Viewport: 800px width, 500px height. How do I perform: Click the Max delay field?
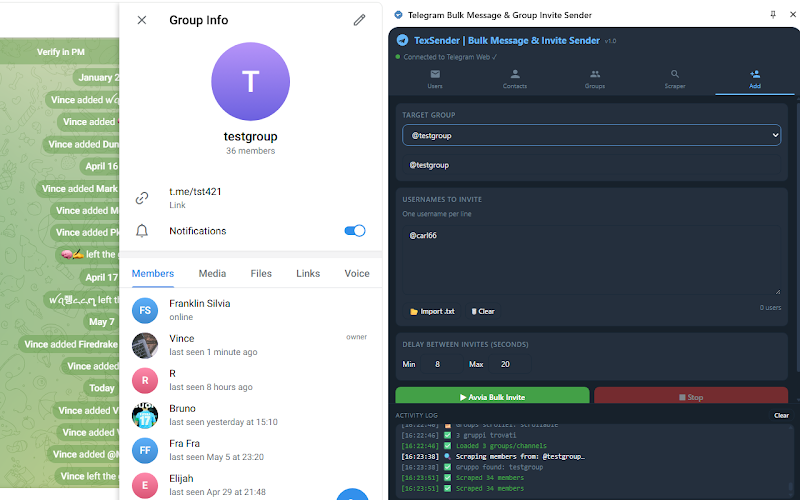pos(510,364)
